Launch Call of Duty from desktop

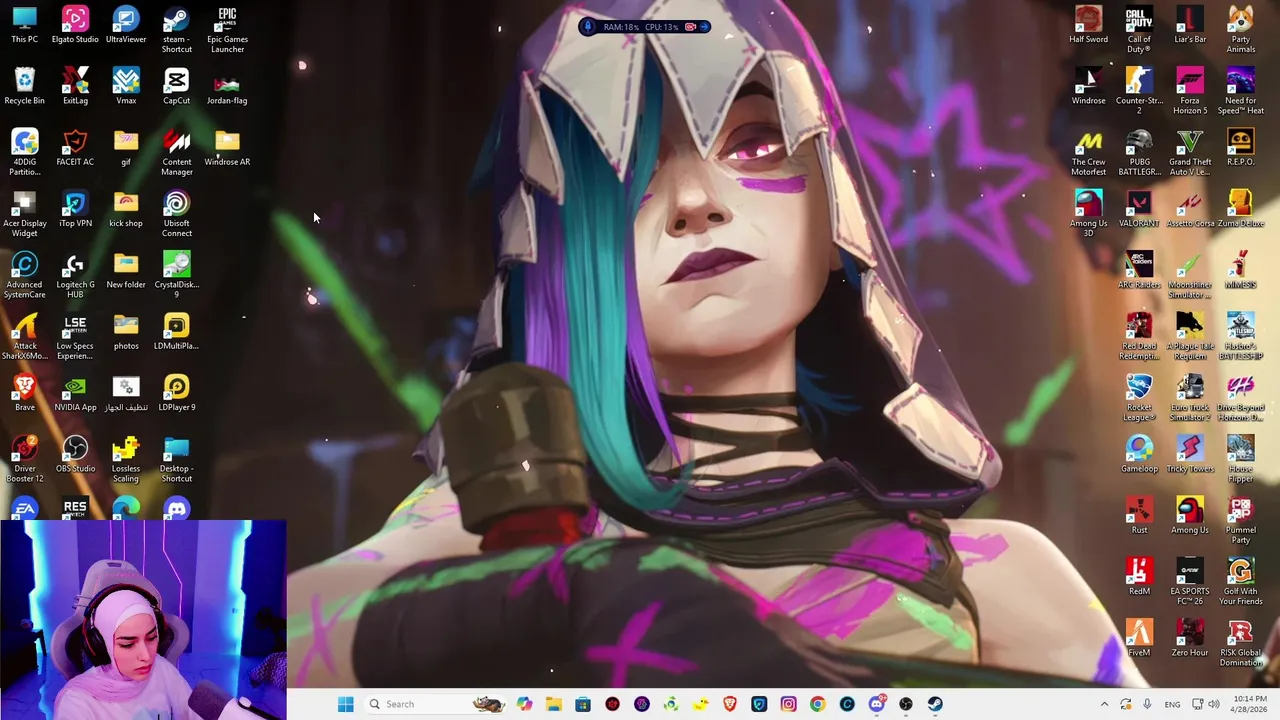pos(1139,30)
